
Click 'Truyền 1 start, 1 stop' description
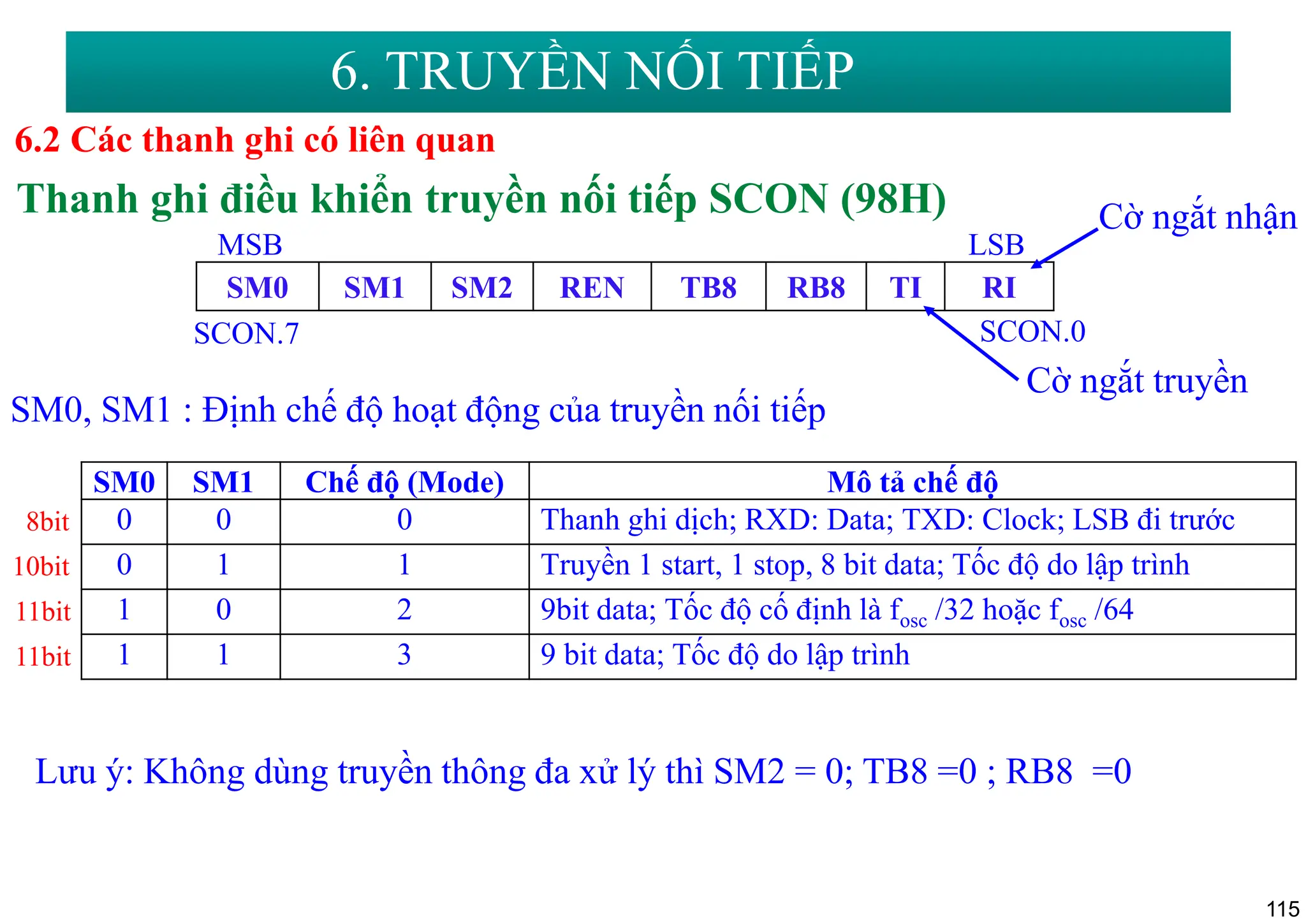(x=865, y=566)
